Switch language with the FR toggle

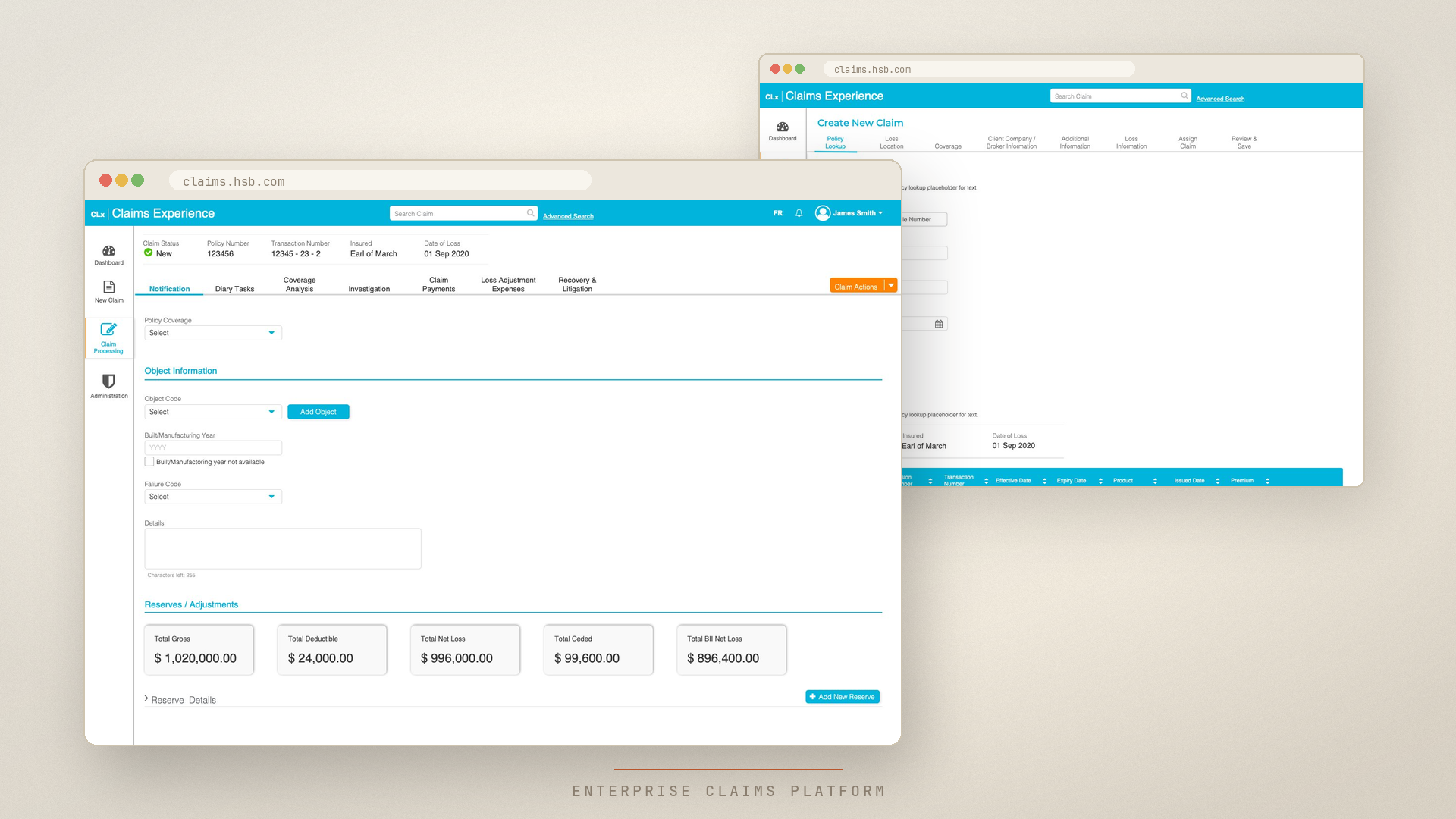777,213
